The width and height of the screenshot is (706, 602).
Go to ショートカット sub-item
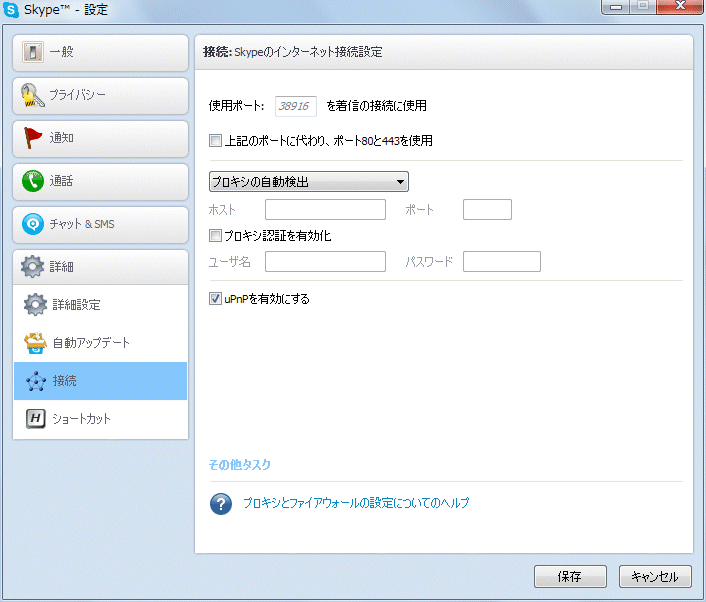[x=100, y=419]
